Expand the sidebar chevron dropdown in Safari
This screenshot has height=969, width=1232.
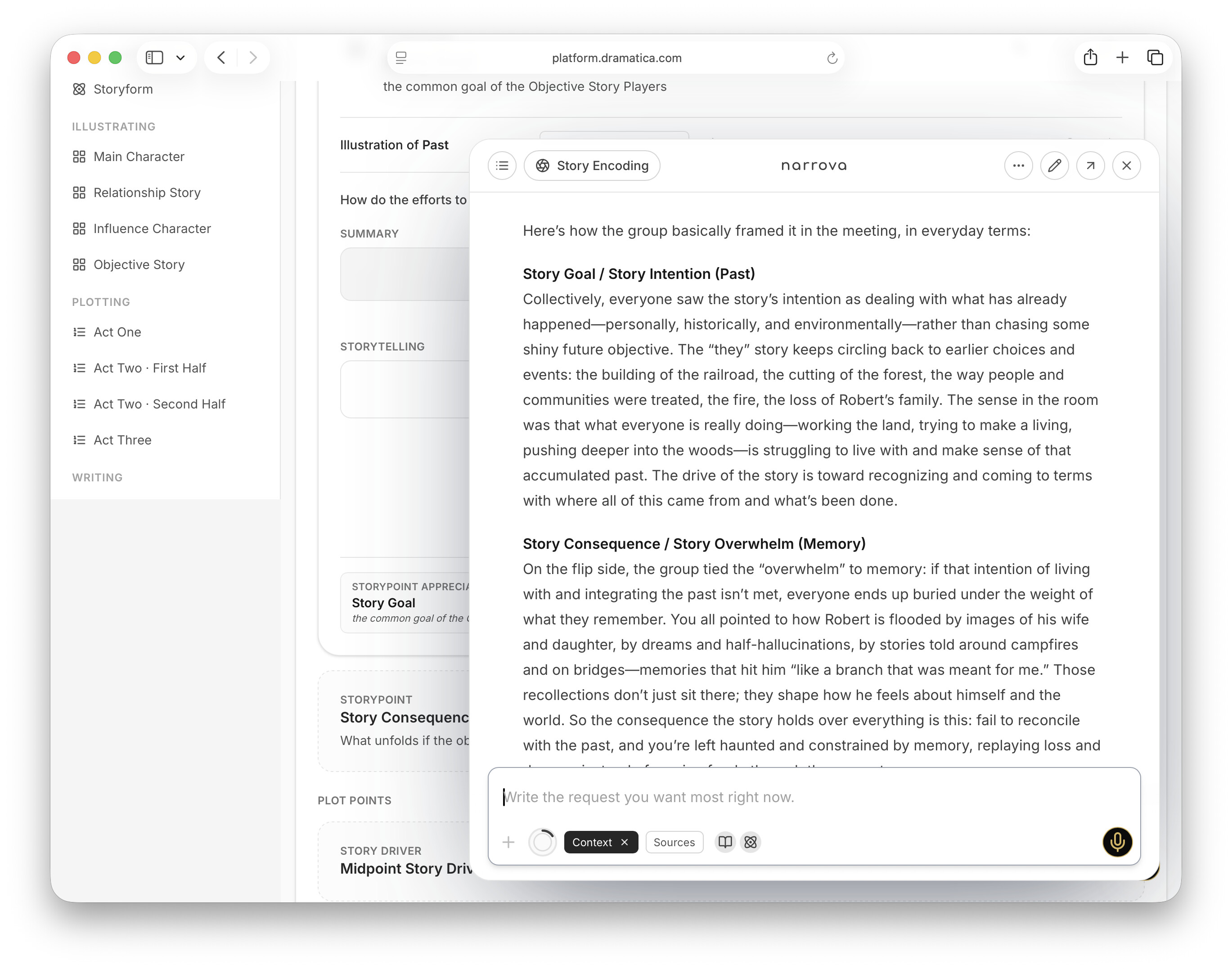point(180,57)
